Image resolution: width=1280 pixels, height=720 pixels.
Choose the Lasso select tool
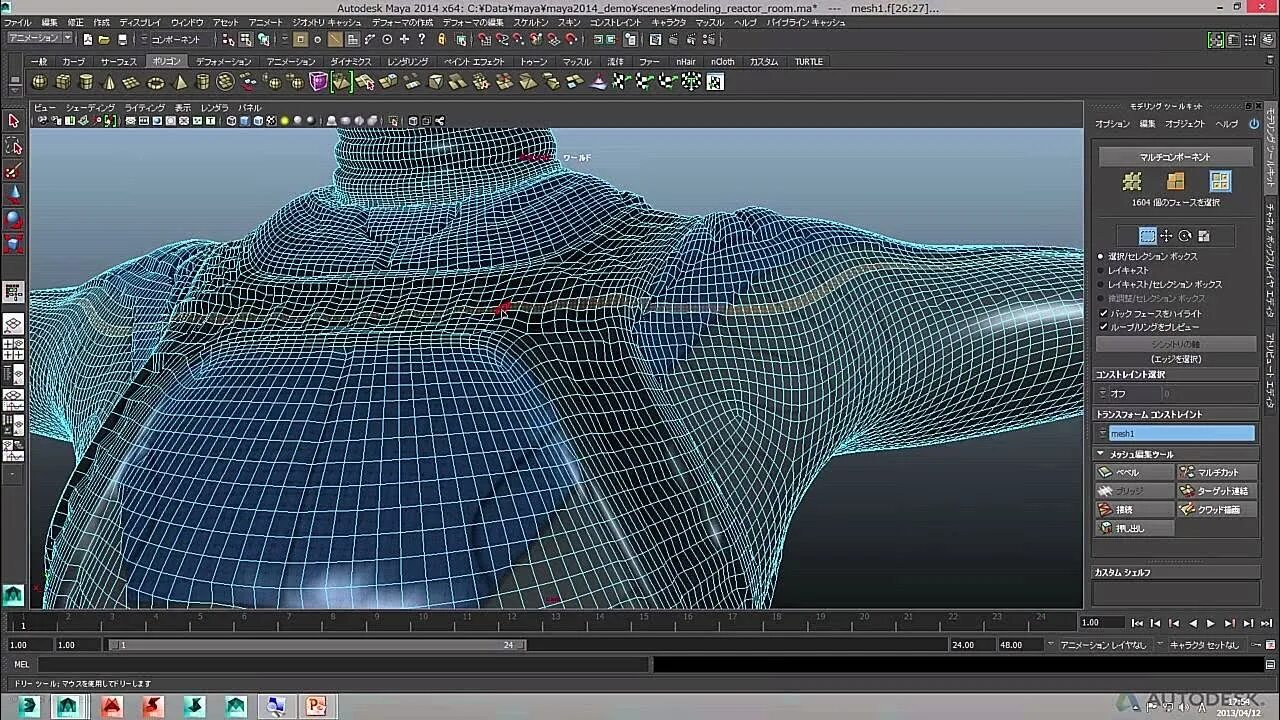click(13, 146)
